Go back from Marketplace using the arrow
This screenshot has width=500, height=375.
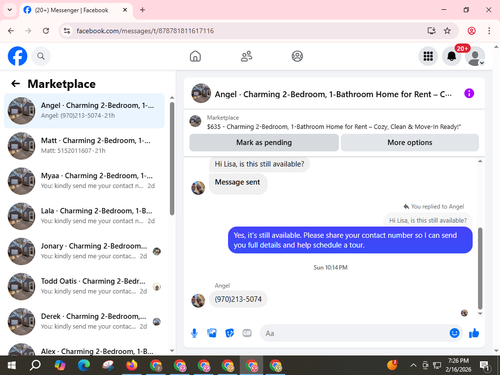(15, 84)
